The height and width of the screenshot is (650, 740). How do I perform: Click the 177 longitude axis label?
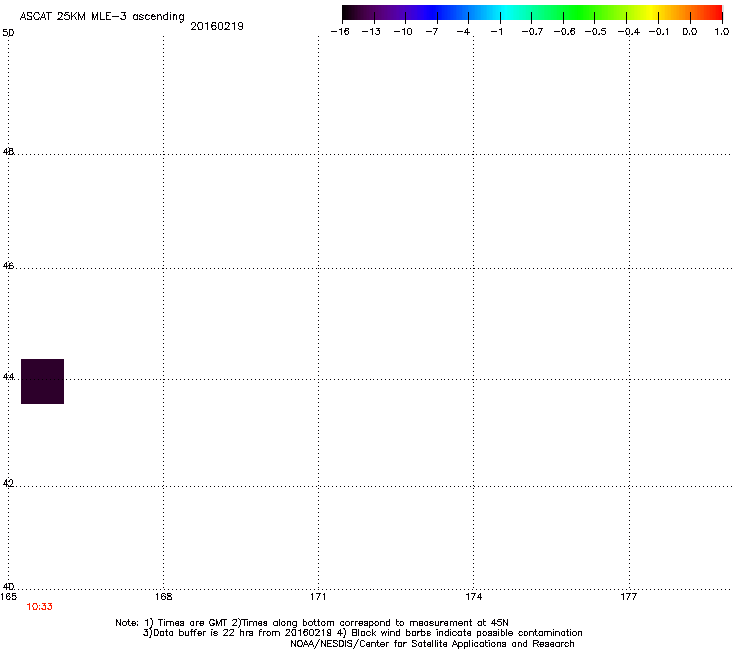coord(629,597)
